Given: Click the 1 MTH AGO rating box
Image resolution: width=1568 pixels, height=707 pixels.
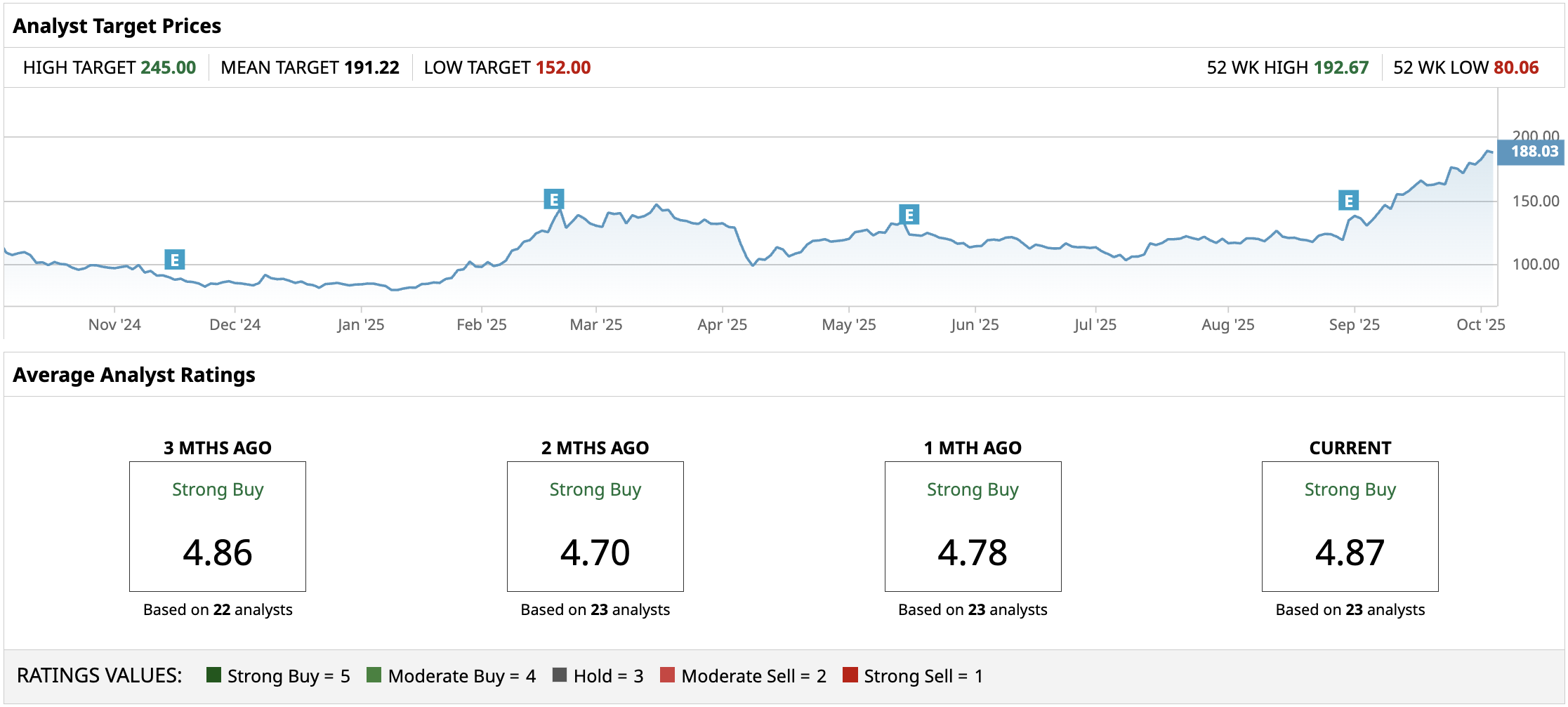Looking at the screenshot, I should (x=973, y=526).
